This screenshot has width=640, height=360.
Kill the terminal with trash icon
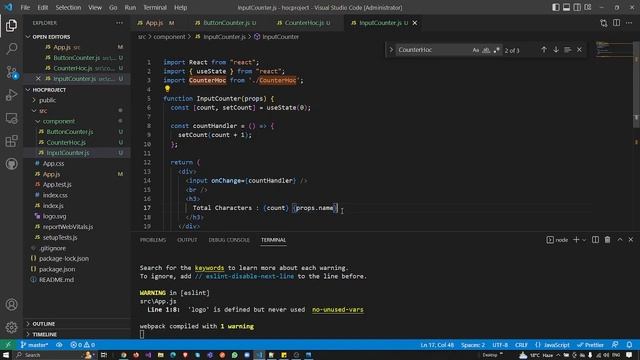pyautogui.click(x=607, y=240)
